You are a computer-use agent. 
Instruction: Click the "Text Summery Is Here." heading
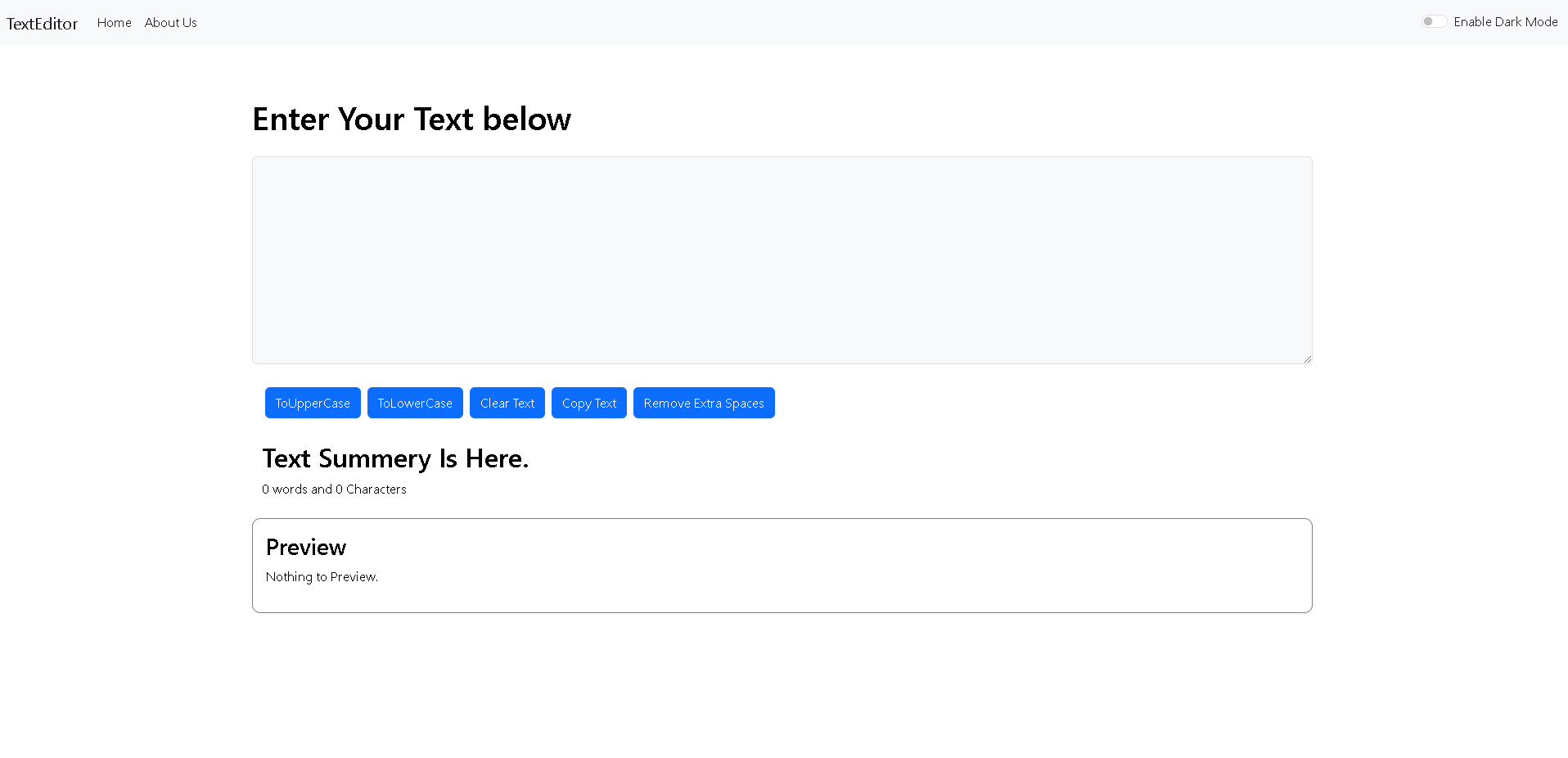[x=394, y=458]
